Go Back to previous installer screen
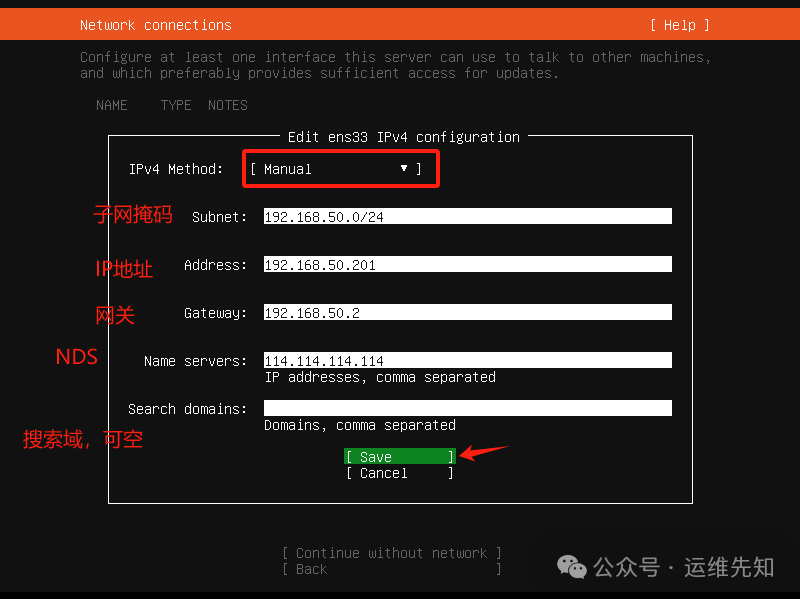 click(392, 569)
